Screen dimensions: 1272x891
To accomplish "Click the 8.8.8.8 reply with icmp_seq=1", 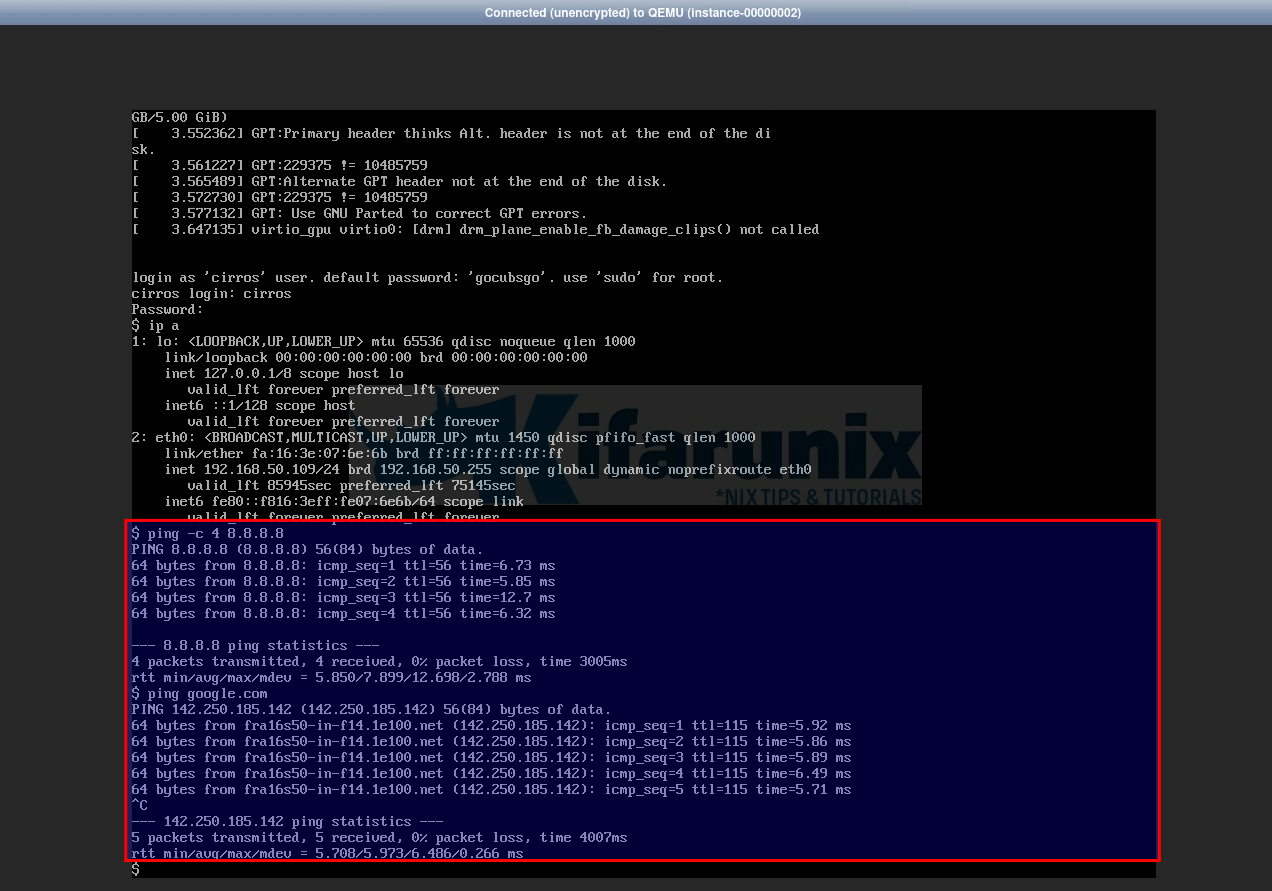I will coord(343,566).
